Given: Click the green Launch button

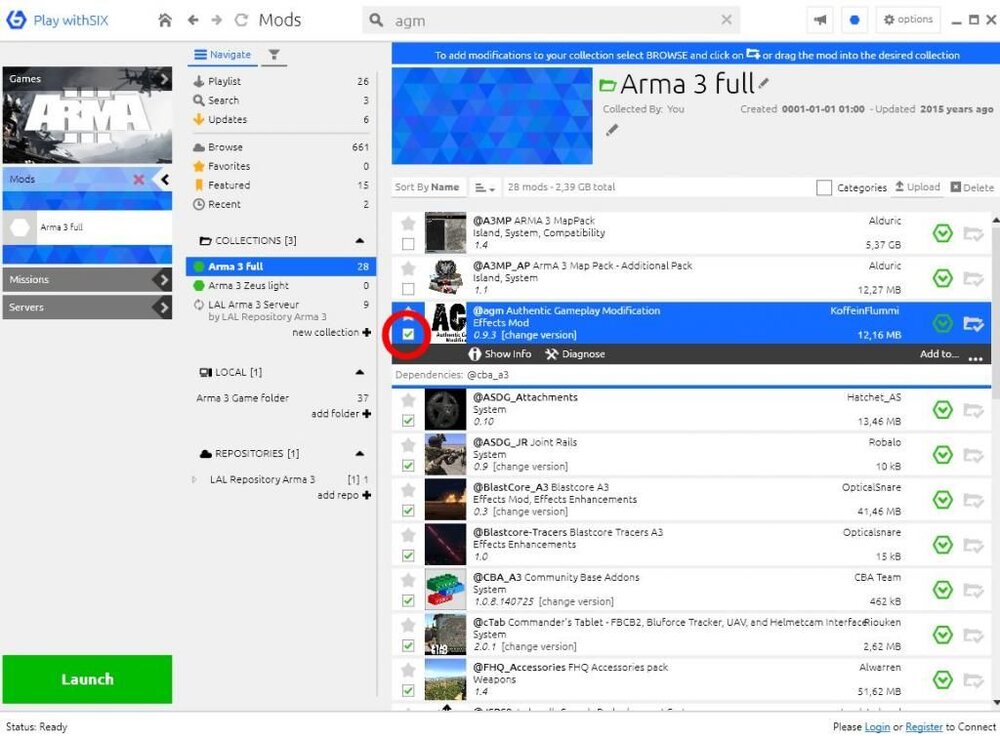Looking at the screenshot, I should coord(87,679).
